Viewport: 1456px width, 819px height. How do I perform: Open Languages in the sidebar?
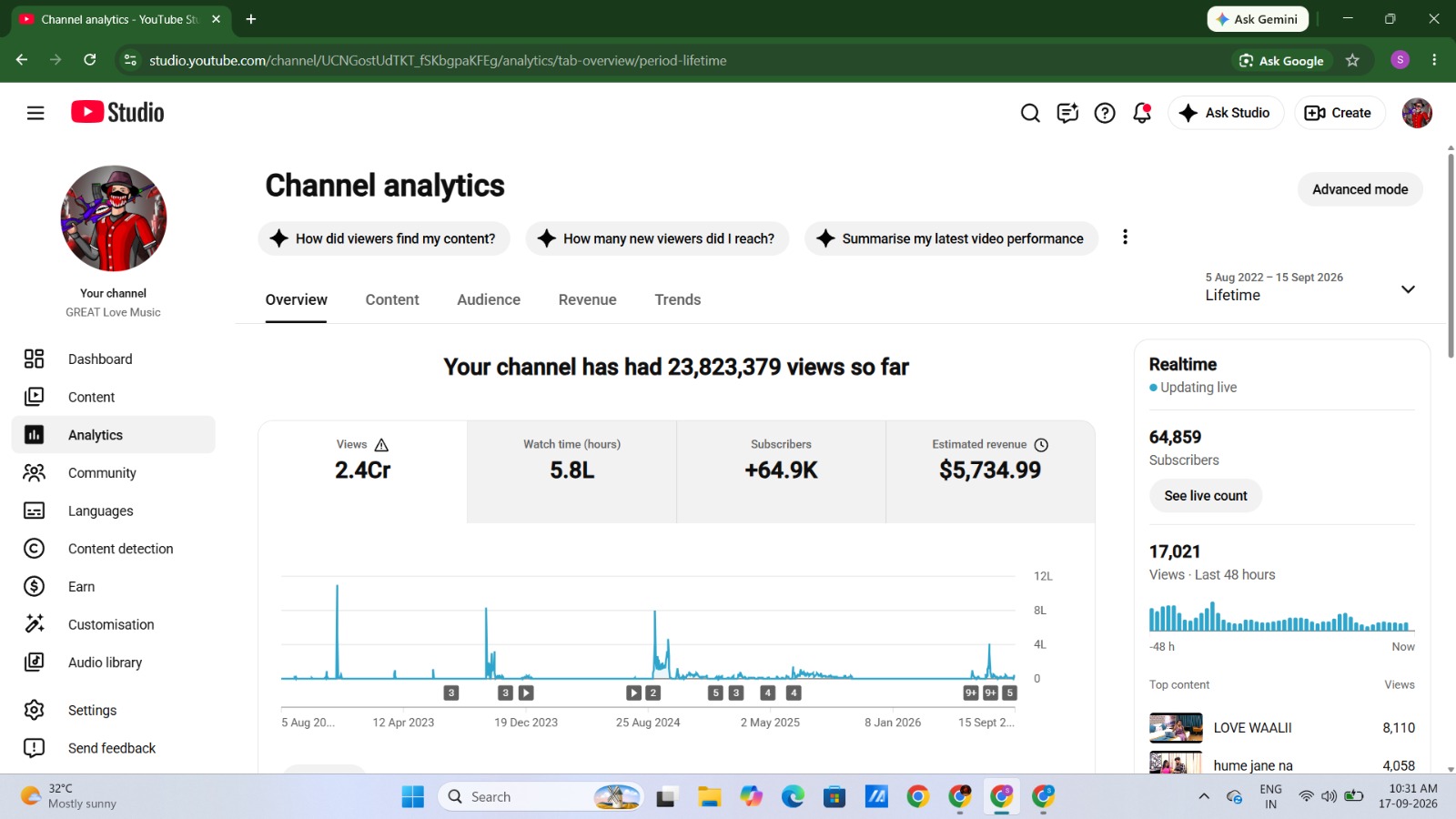point(114,511)
